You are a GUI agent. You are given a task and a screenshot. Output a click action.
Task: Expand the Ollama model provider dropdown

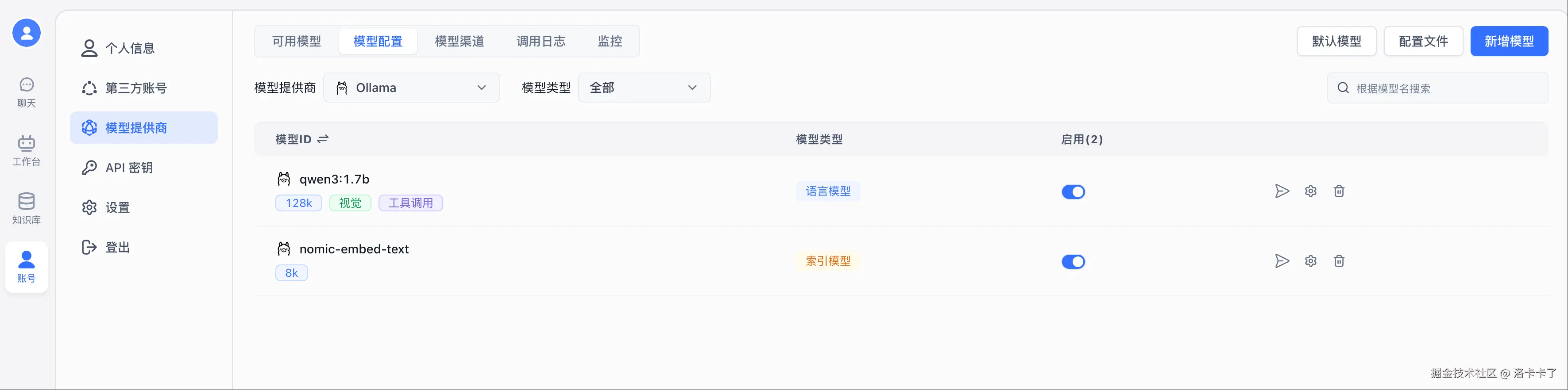(412, 88)
